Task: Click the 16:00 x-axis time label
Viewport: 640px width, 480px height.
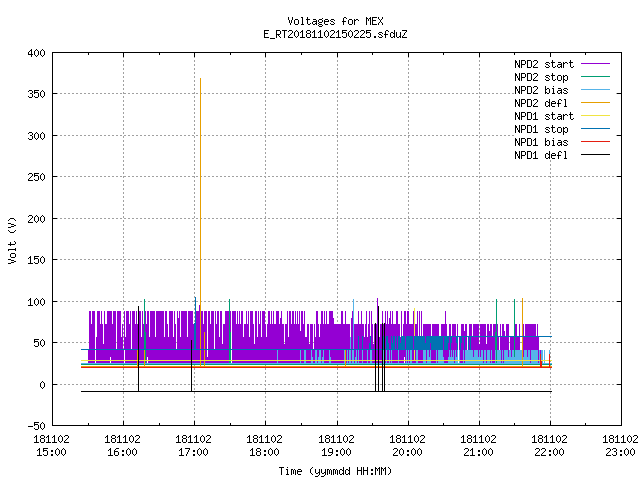Action: (x=122, y=452)
